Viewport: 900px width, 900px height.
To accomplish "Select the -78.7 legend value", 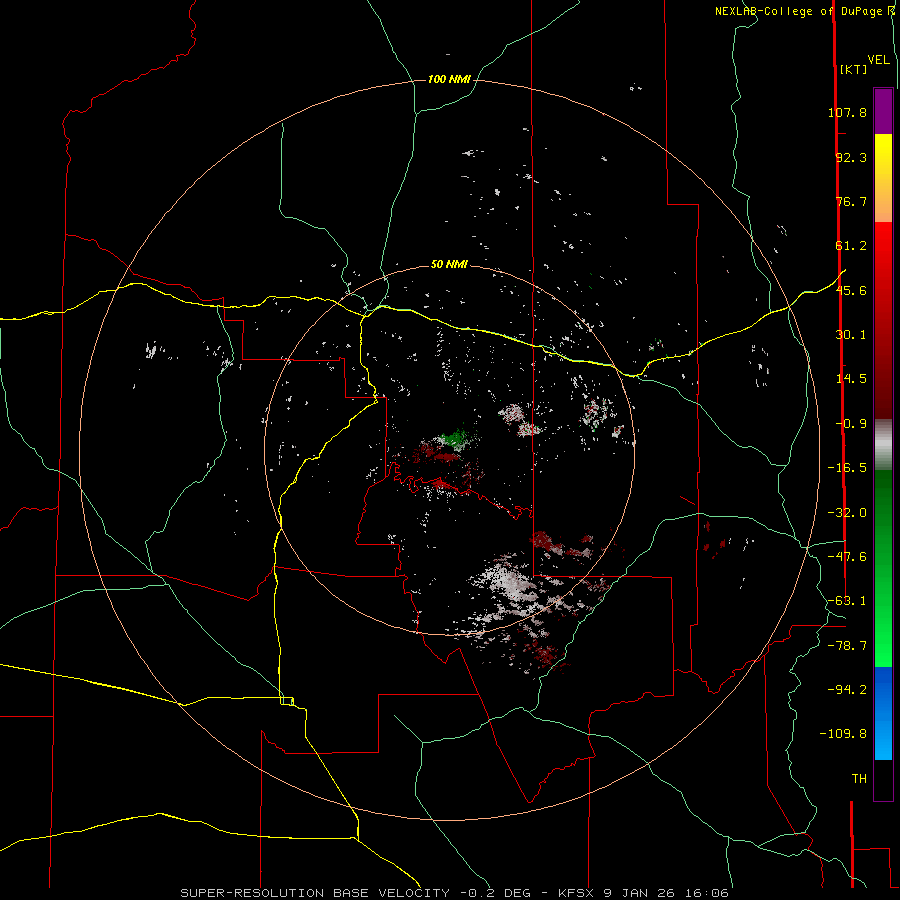I will (847, 646).
